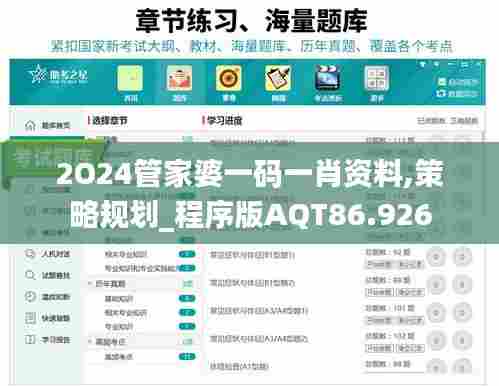Click the 学习进度 panel heading

coord(224,120)
